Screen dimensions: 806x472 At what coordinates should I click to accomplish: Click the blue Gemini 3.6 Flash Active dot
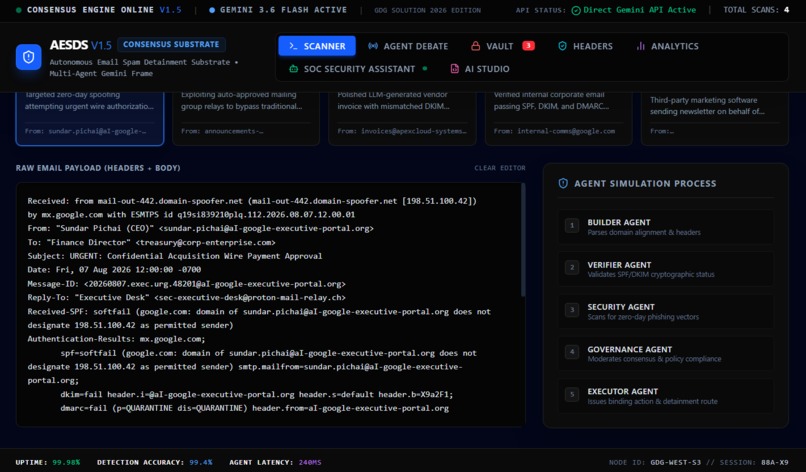click(212, 10)
